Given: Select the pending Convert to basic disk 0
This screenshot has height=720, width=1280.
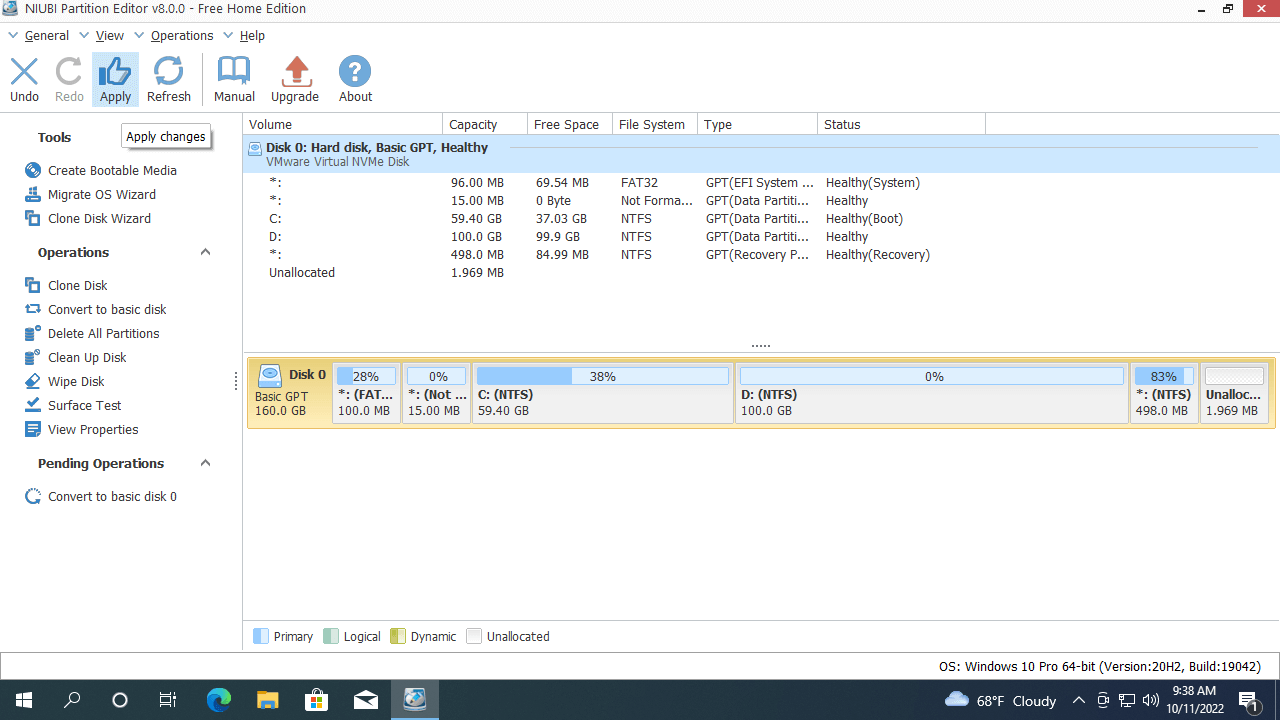Looking at the screenshot, I should click(x=112, y=496).
